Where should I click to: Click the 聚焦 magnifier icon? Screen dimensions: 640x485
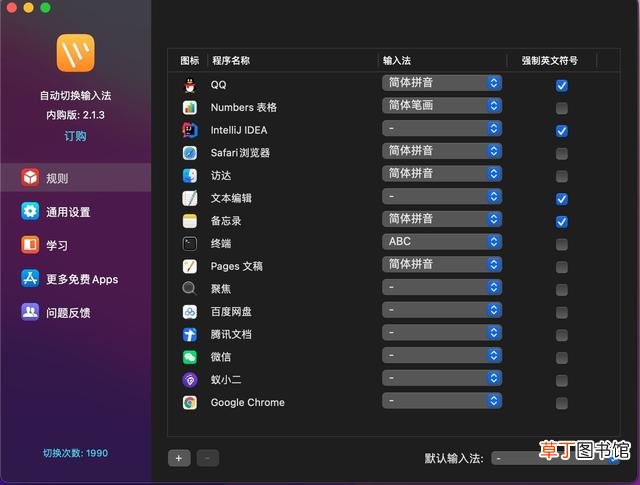coord(189,289)
